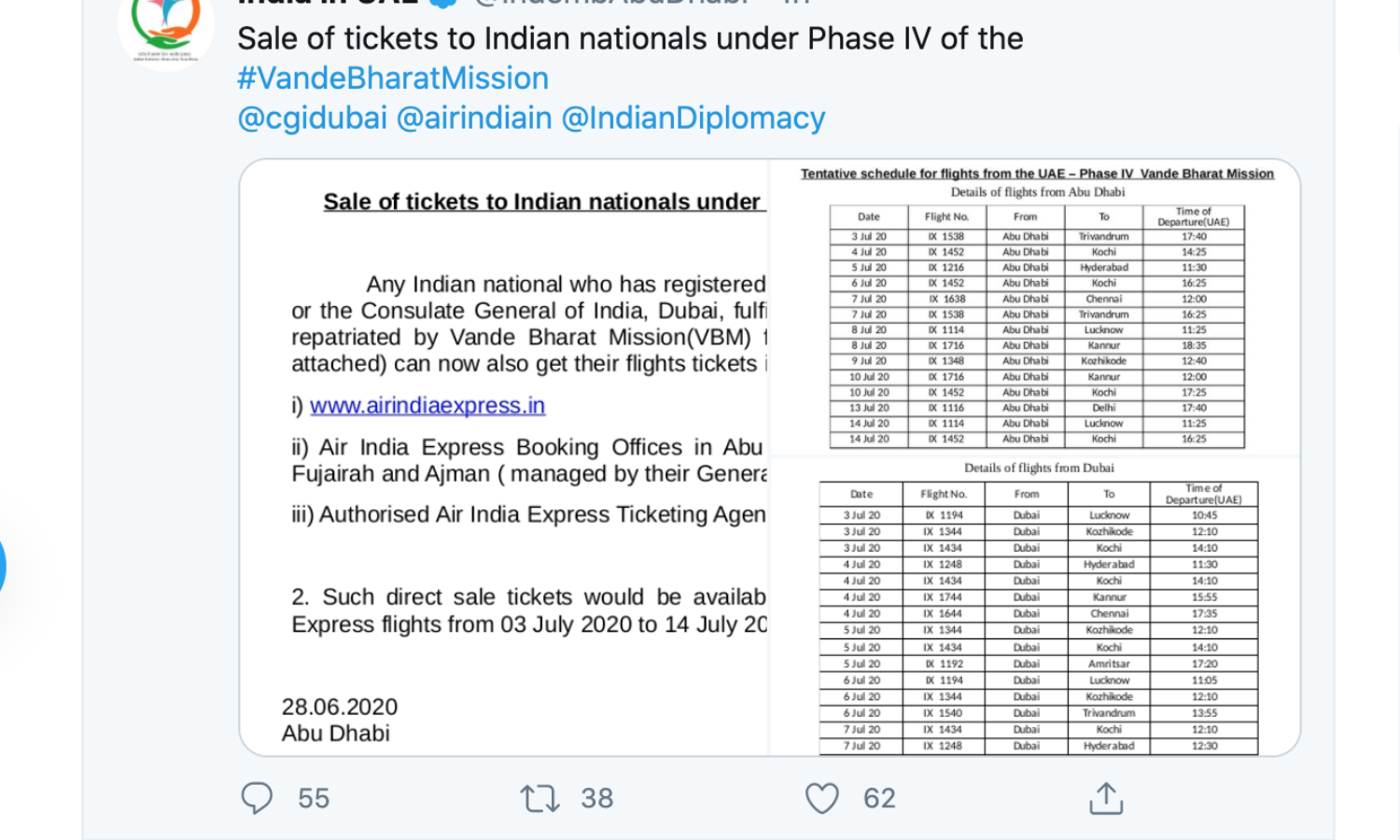The width and height of the screenshot is (1400, 840).
Task: Click the retweet arrows icon
Action: (539, 798)
